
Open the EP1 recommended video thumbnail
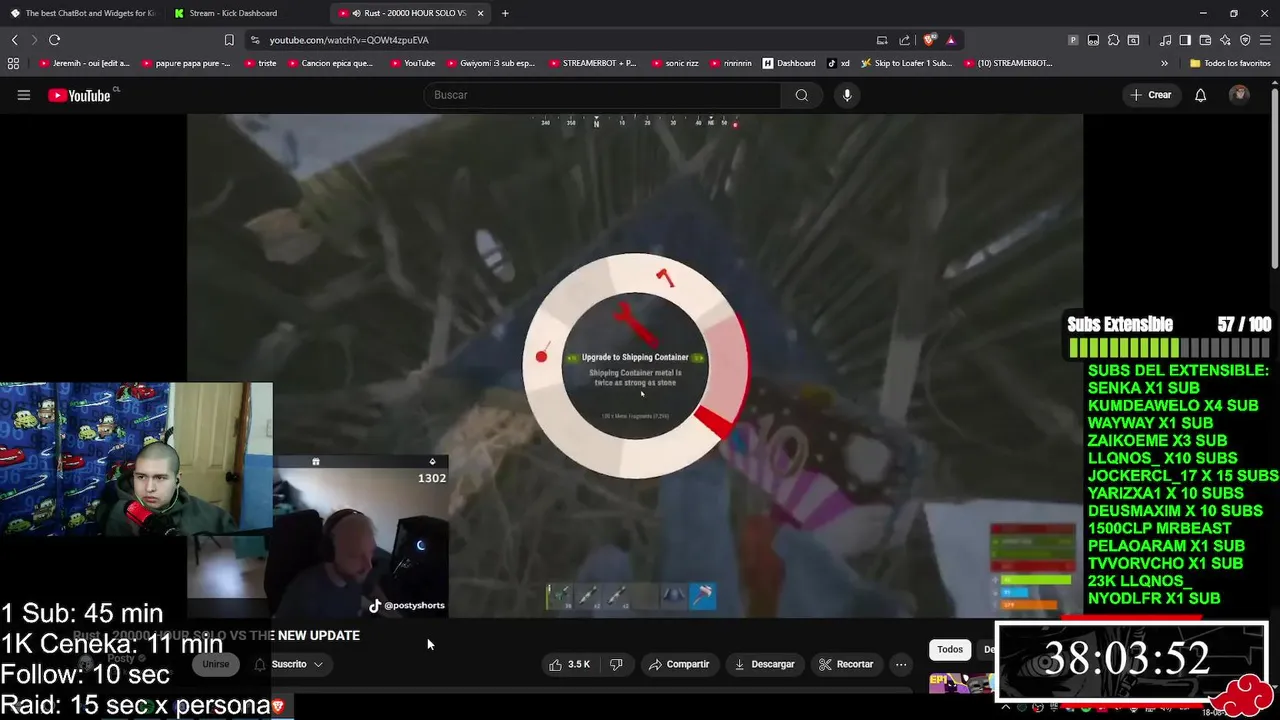pos(960,683)
